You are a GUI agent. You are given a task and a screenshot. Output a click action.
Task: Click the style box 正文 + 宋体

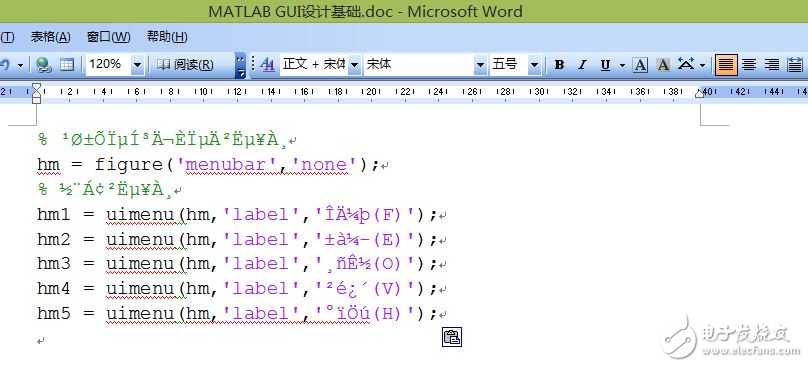coord(314,64)
